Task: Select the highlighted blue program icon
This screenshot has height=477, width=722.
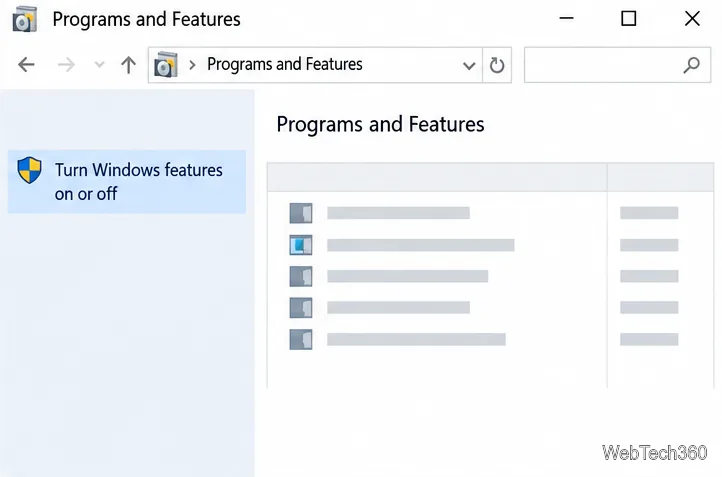Action: tap(301, 245)
